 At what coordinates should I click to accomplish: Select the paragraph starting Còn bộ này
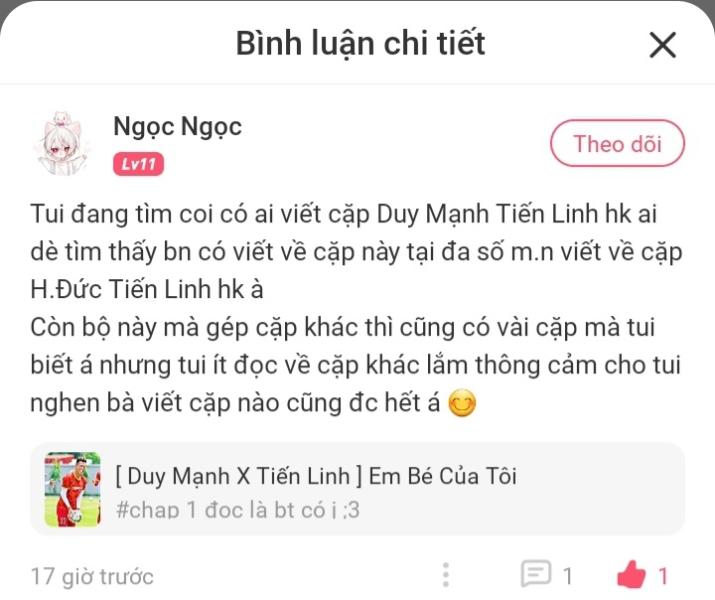point(356,366)
